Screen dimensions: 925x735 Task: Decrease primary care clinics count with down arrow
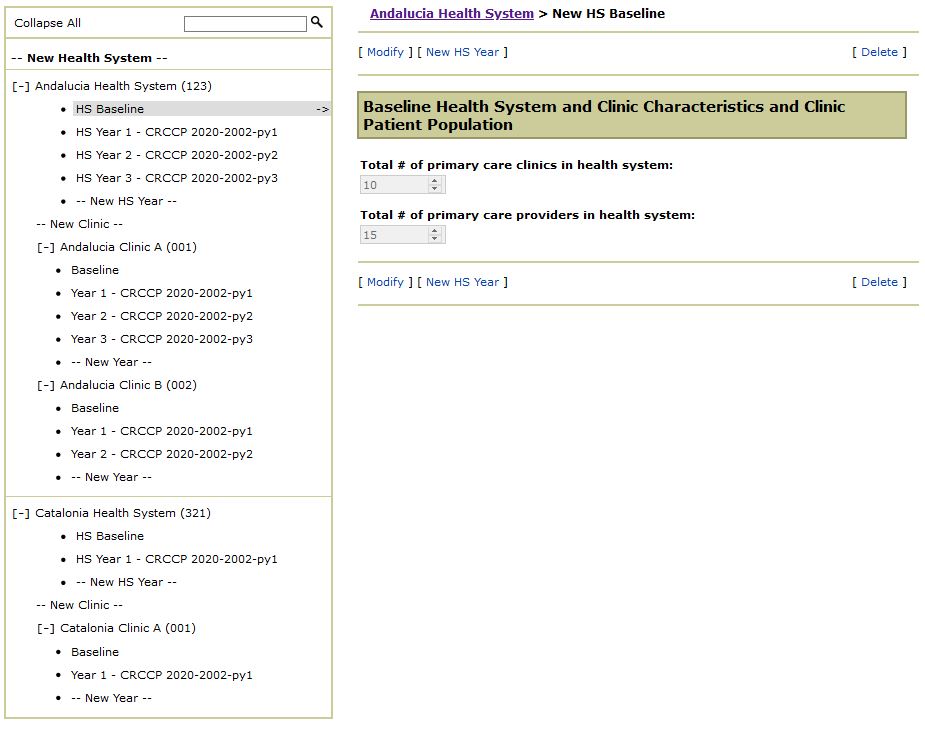435,189
